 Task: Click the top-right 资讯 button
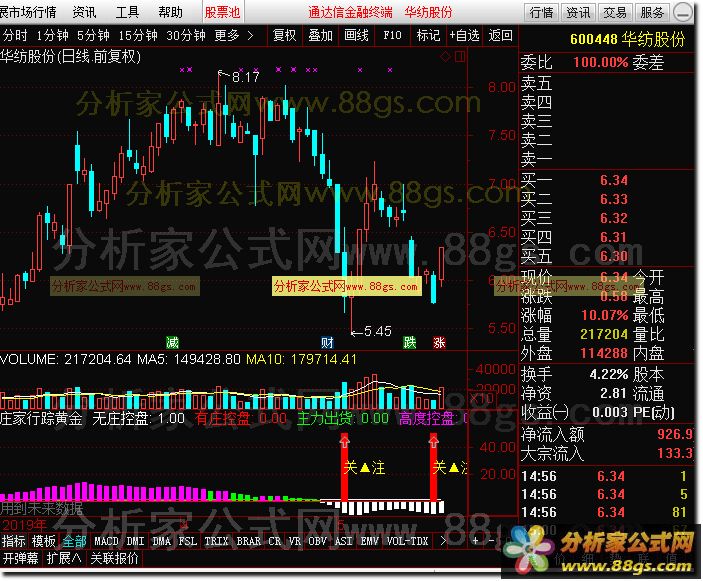[x=578, y=13]
